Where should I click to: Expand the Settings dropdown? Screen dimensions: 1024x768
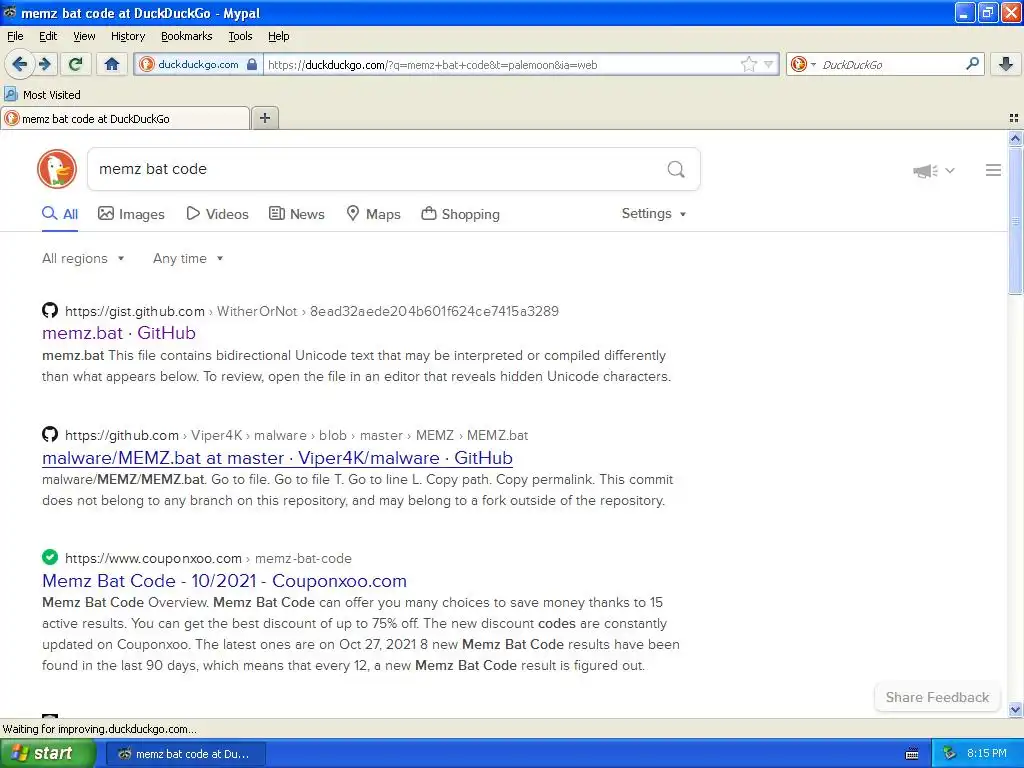(654, 214)
